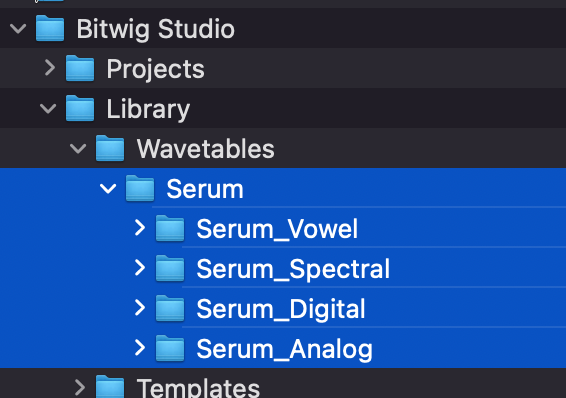Click the Projects folder icon
The height and width of the screenshot is (398, 566).
pyautogui.click(x=80, y=68)
